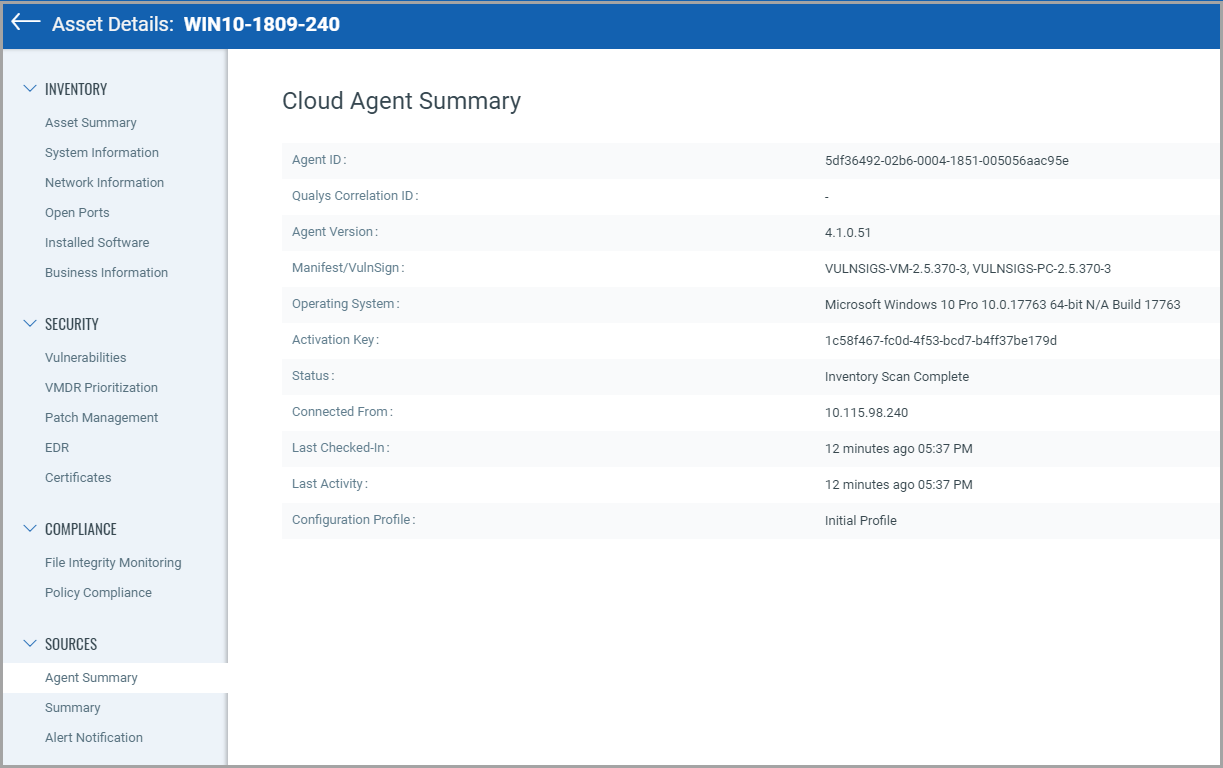Click Agent Version value 4.1.0.51
Image resolution: width=1223 pixels, height=768 pixels.
(848, 233)
